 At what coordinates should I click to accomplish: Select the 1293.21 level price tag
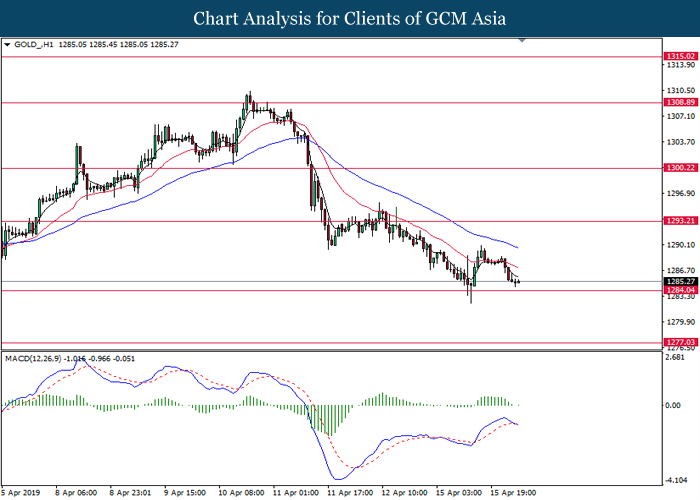[x=679, y=221]
